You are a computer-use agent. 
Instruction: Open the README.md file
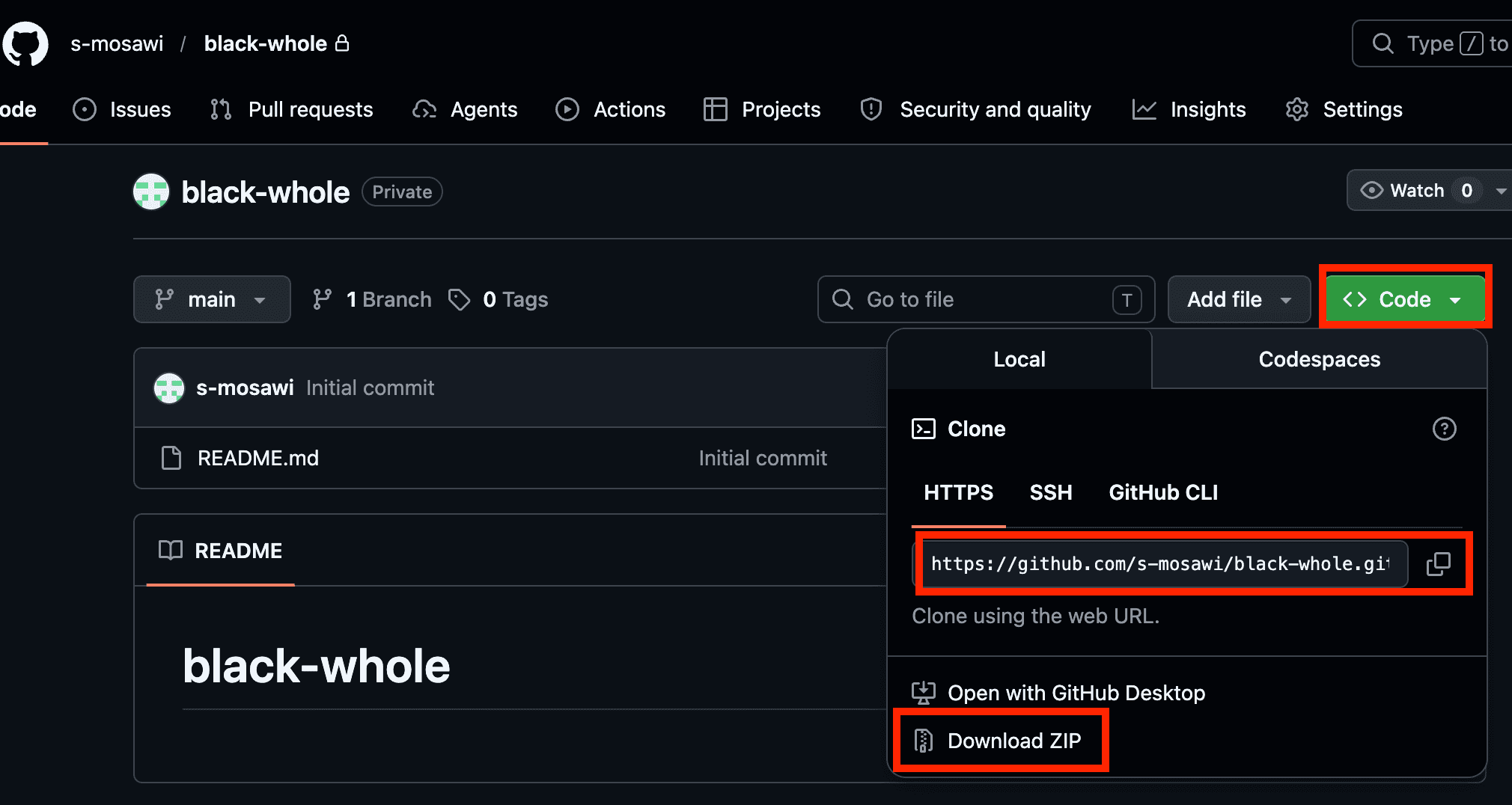click(x=258, y=458)
